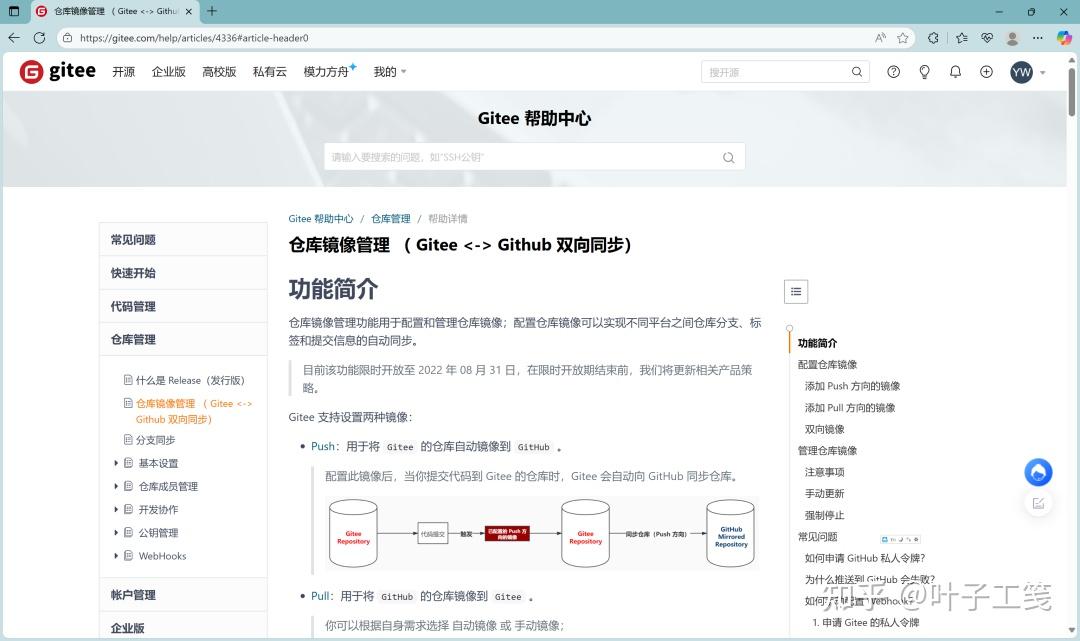Open the 高校版 navigation item
Image resolution: width=1080 pixels, height=641 pixels.
[x=219, y=72]
